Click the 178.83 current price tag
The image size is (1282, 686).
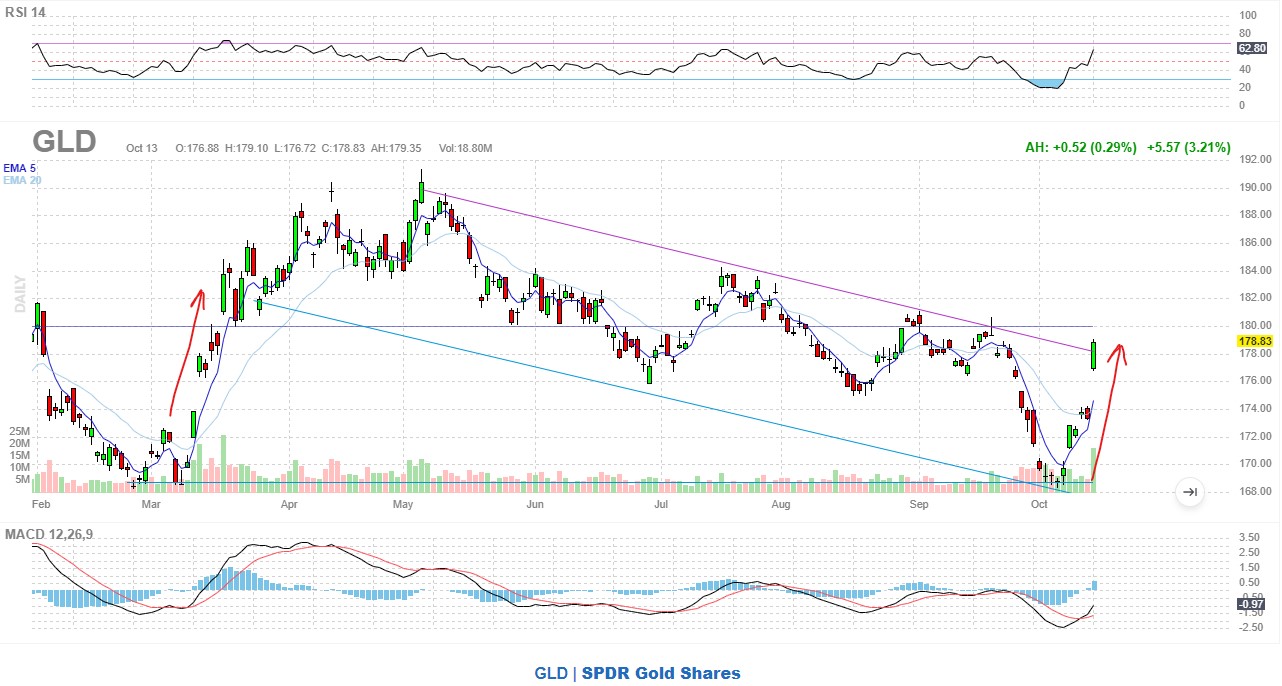point(1254,341)
